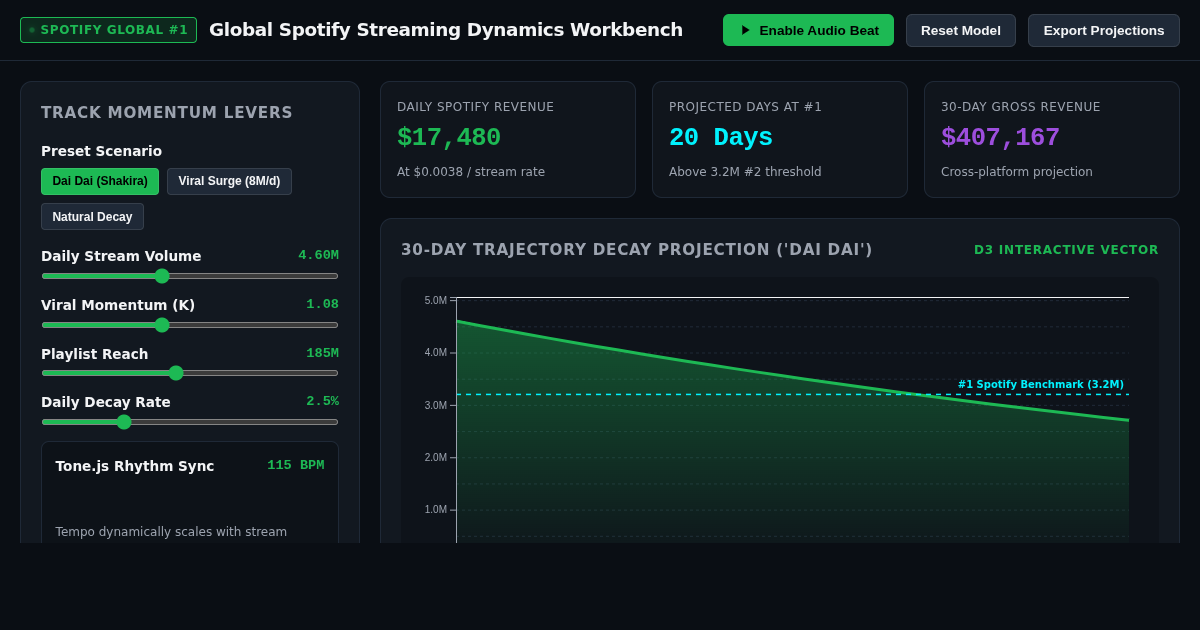Click the Daily Spotify Revenue card value $17,480

(x=449, y=138)
